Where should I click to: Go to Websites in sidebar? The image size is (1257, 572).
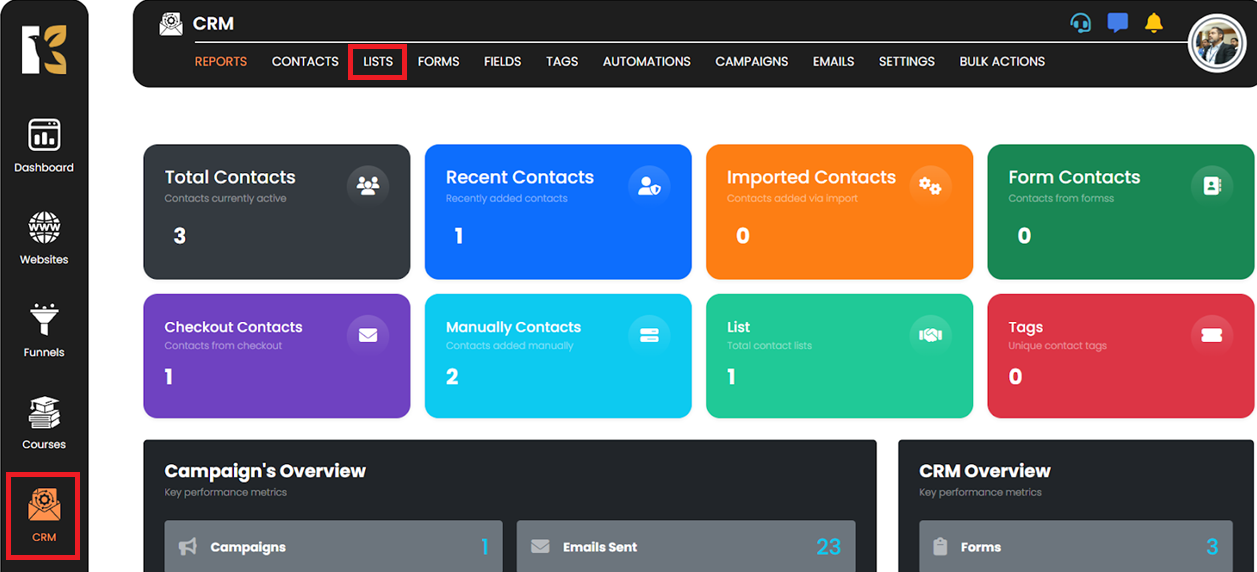click(x=44, y=238)
